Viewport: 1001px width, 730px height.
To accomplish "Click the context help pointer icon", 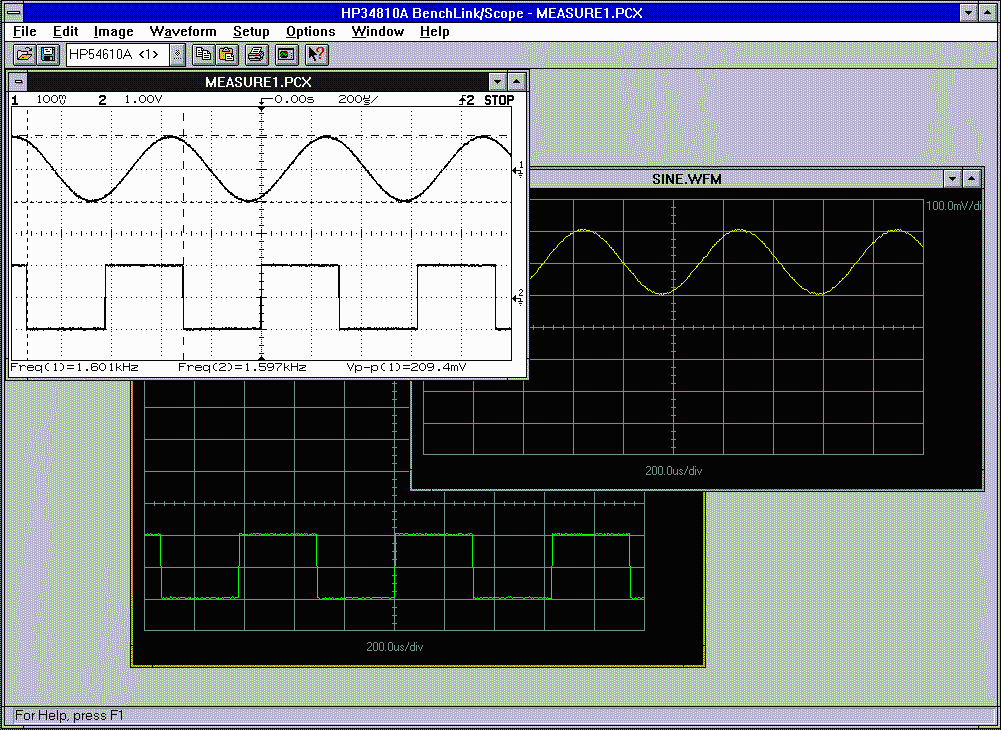I will (315, 54).
